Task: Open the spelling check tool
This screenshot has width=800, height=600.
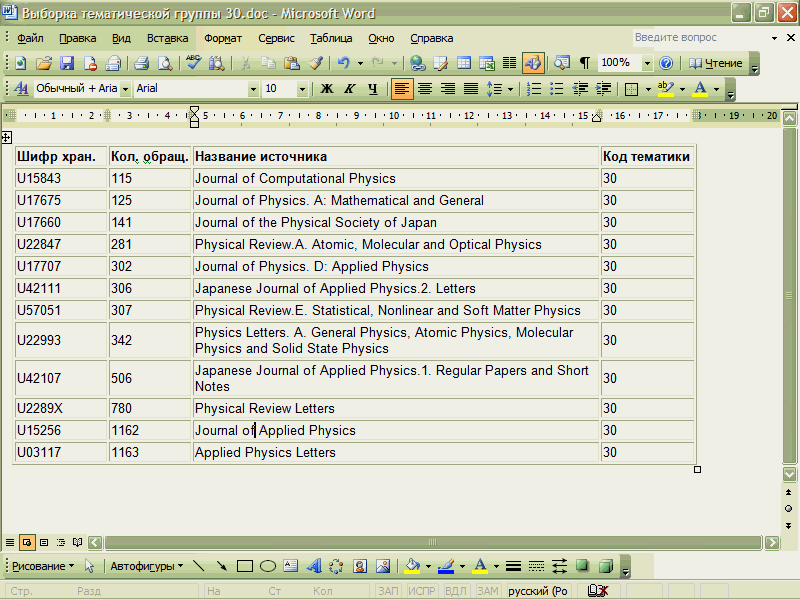Action: click(x=194, y=63)
